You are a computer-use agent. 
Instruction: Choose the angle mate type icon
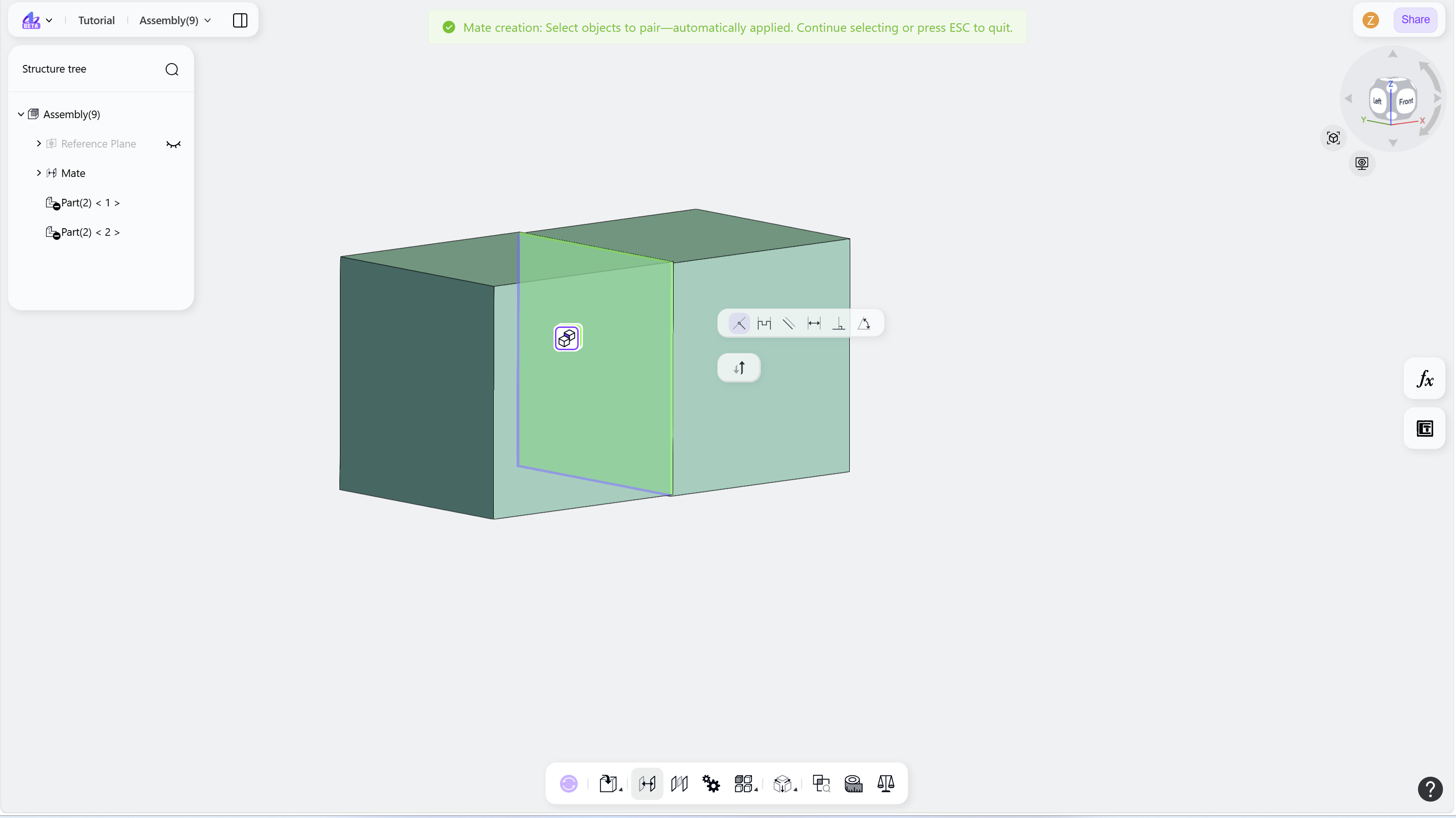pyautogui.click(x=864, y=324)
